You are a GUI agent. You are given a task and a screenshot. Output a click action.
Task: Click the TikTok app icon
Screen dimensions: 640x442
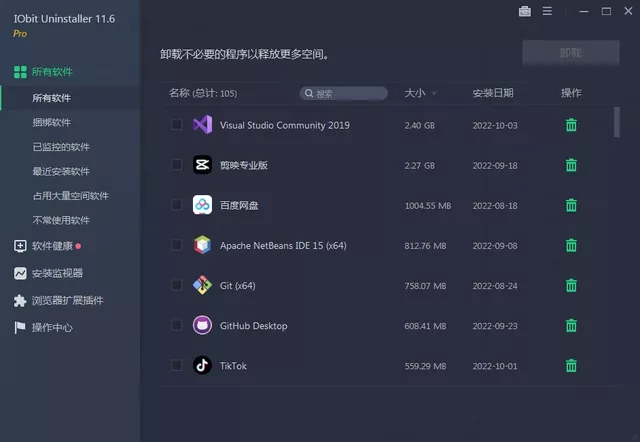click(x=202, y=365)
